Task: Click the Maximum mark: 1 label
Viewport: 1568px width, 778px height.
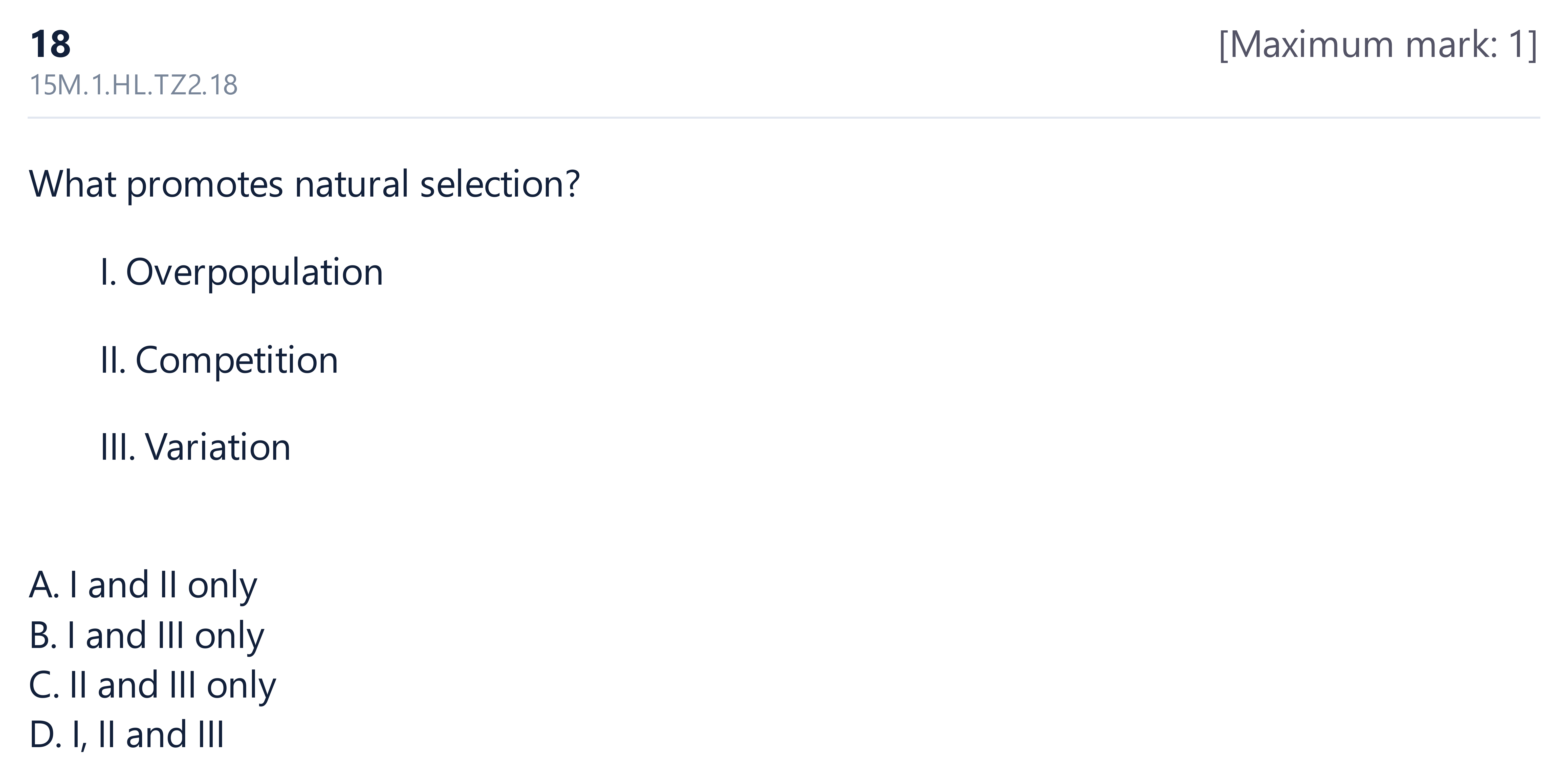Action: (x=1378, y=45)
